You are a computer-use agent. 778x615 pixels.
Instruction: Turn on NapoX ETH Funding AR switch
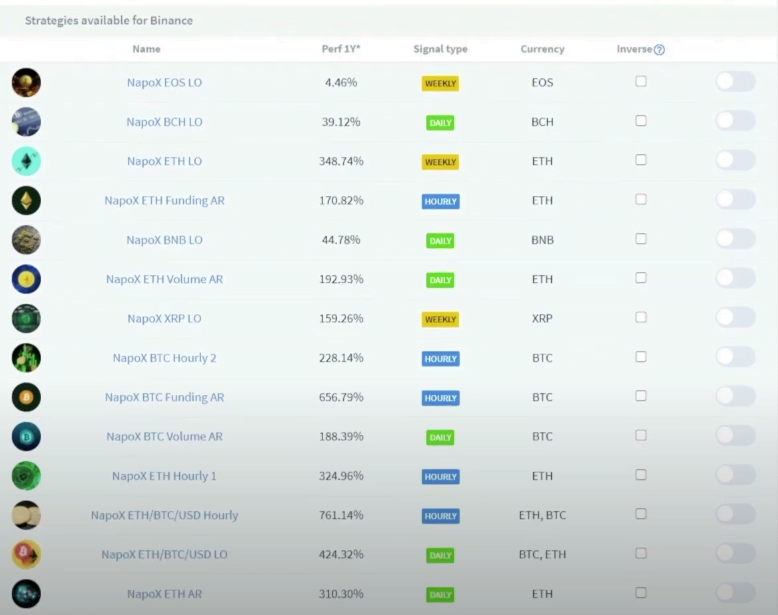click(x=735, y=200)
